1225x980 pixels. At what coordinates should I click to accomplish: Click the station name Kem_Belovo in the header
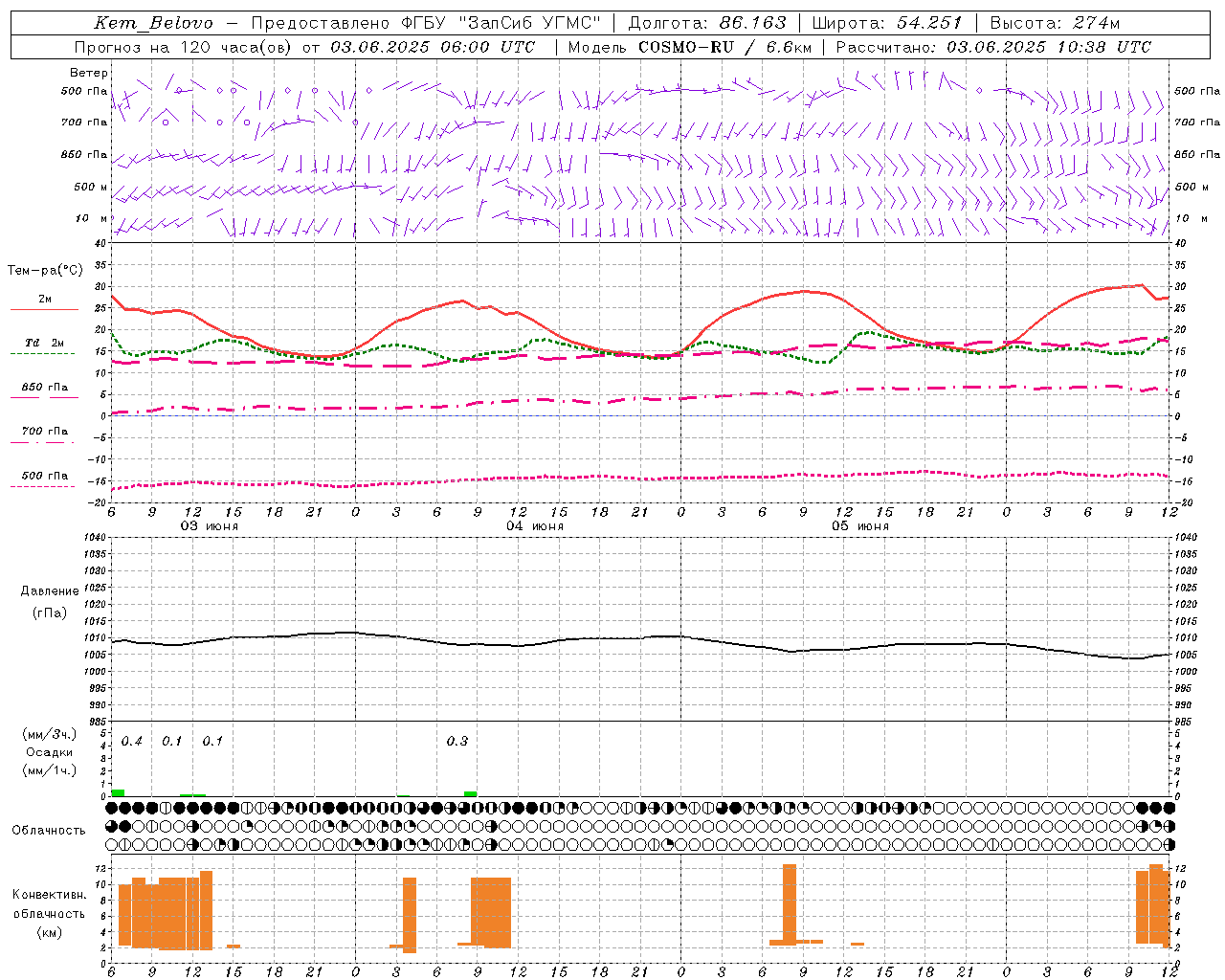tap(154, 23)
